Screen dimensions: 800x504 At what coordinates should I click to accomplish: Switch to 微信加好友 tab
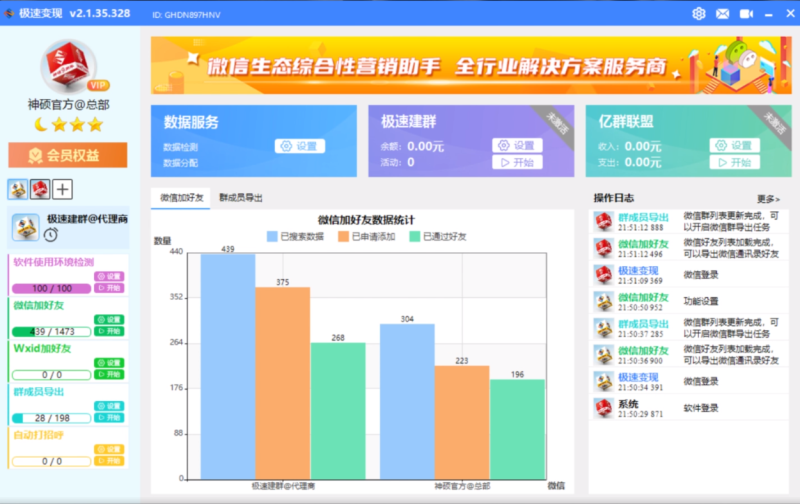click(x=181, y=198)
